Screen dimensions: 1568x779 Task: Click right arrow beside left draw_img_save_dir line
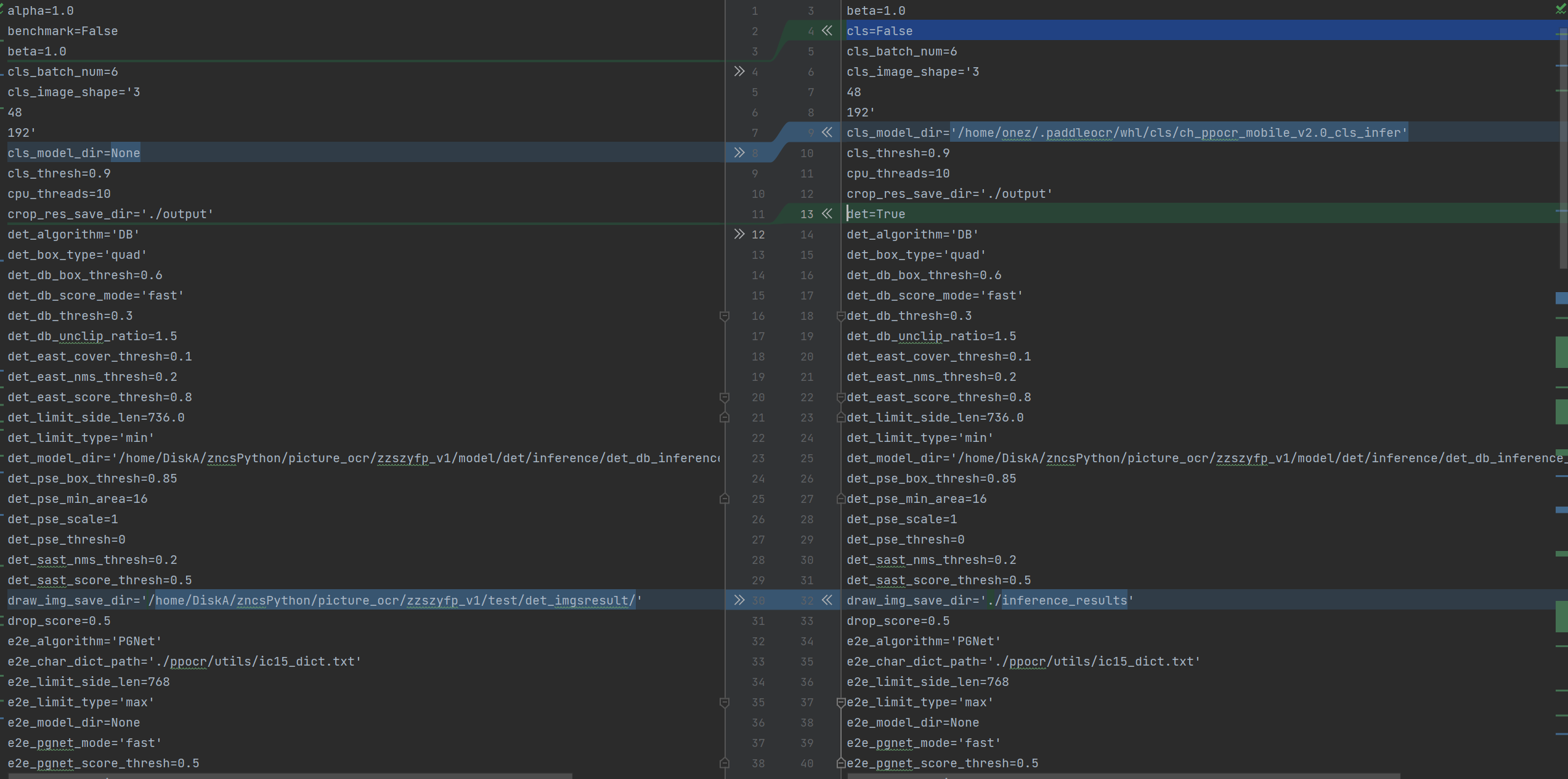tap(739, 600)
